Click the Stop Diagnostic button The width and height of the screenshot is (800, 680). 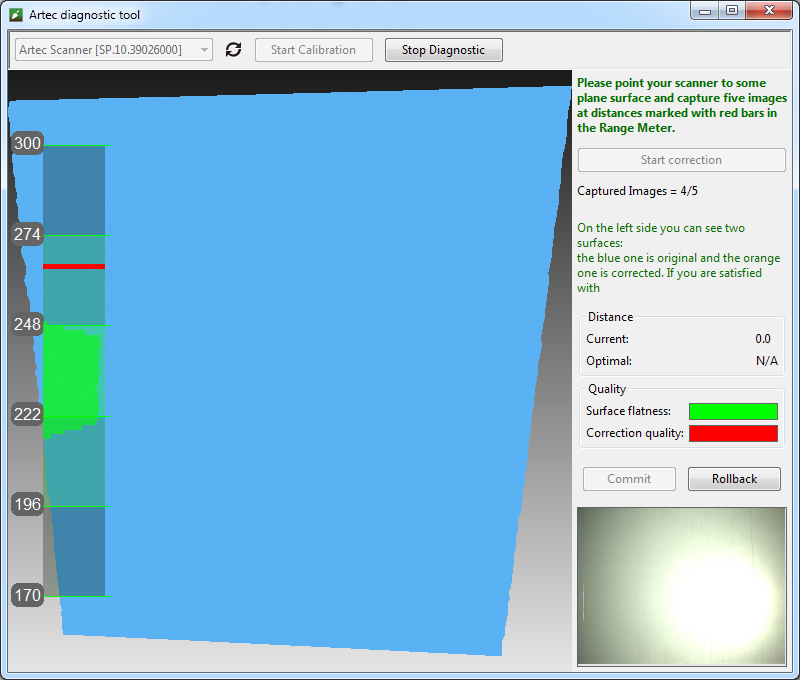click(443, 50)
